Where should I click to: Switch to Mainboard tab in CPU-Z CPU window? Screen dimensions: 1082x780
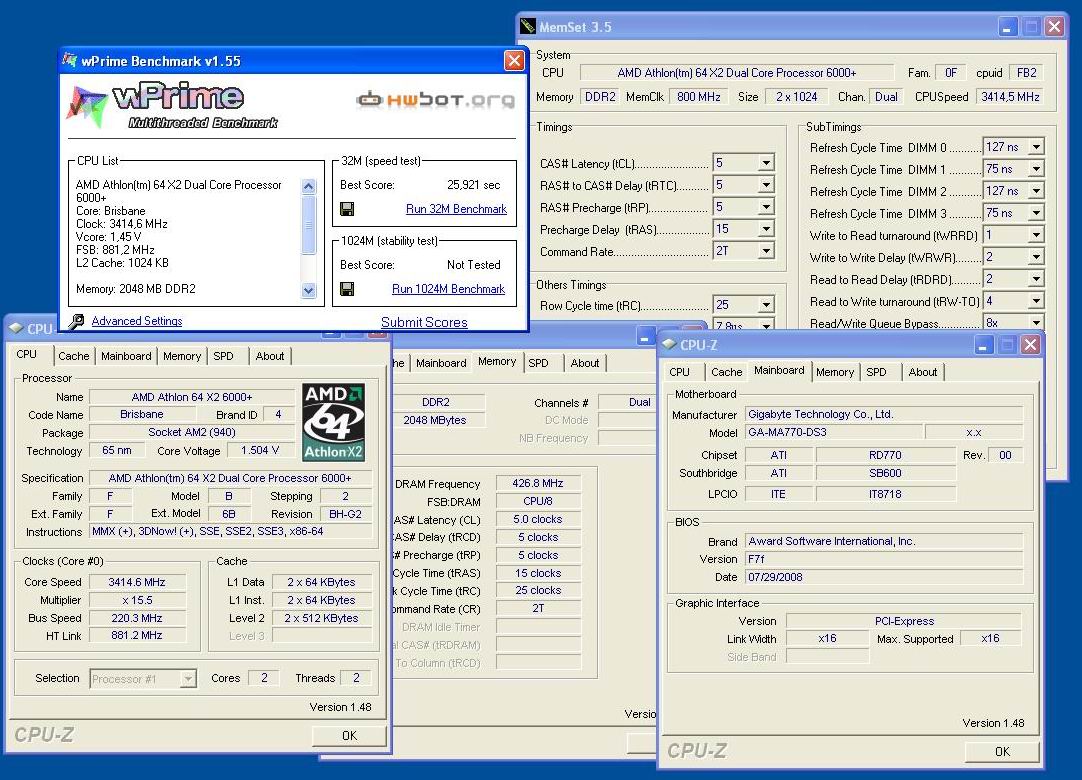(126, 356)
